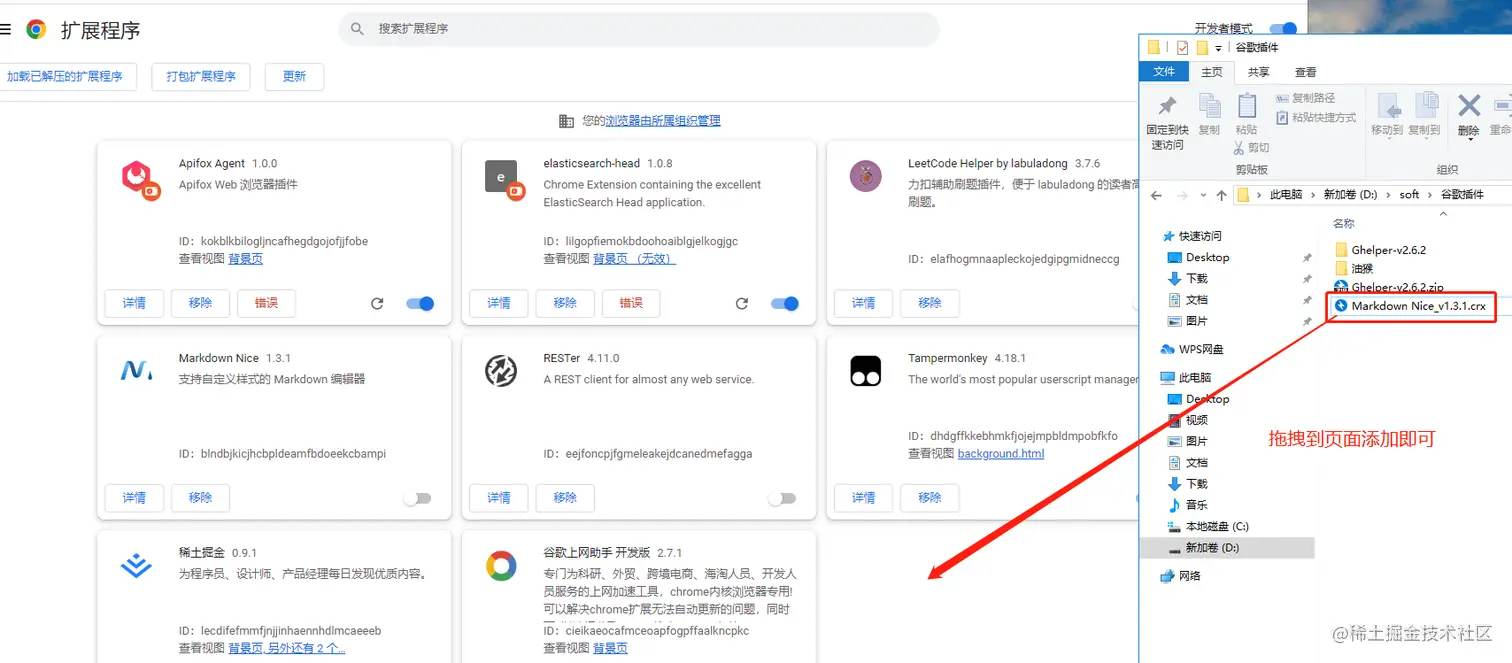Open 详情 for Markdown Nice
1512x663 pixels.
click(134, 498)
